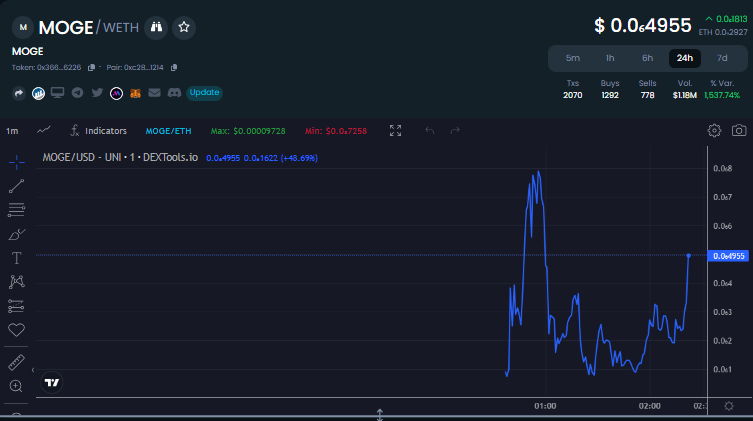Screen dimensions: 753x421
Task: Open the Telegram link icon
Action: (x=77, y=93)
